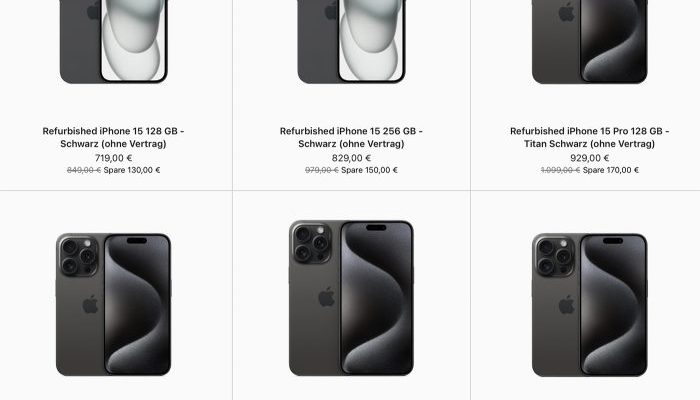Click the 929,00 € price
This screenshot has height=400, width=700.
(x=589, y=158)
